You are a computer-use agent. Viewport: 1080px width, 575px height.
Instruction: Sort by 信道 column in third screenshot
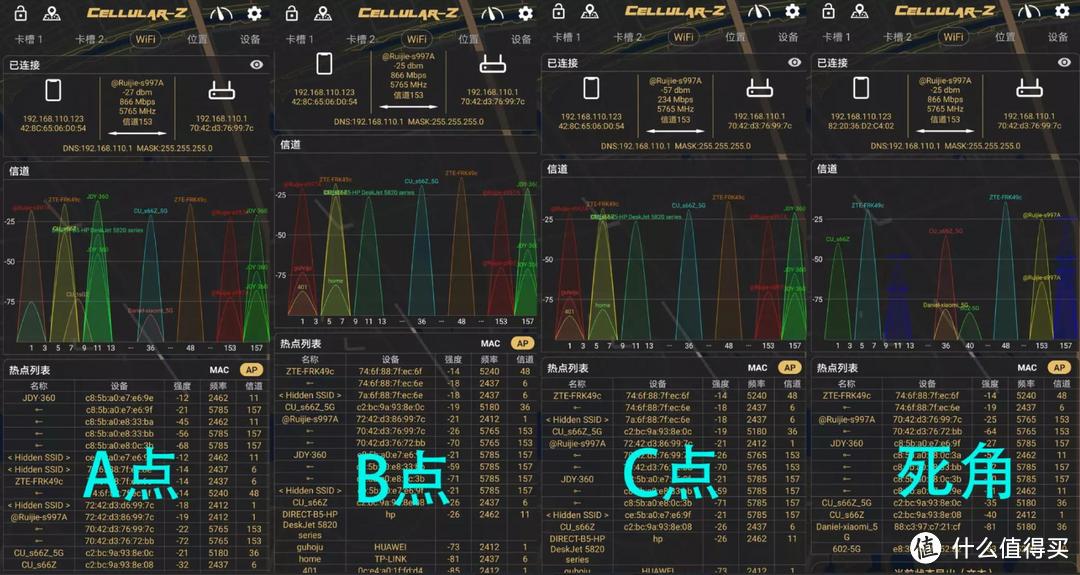(x=792, y=384)
